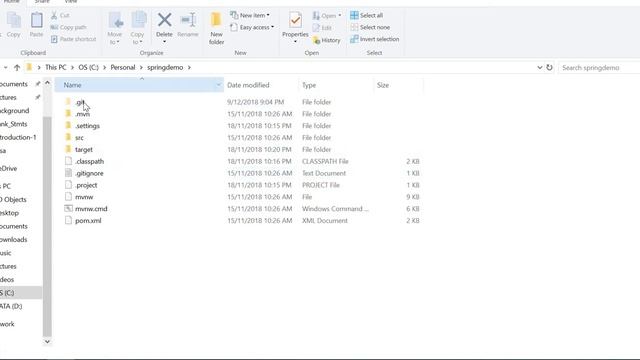Click Copy path in the ribbon
This screenshot has width=640, height=360.
point(69,27)
